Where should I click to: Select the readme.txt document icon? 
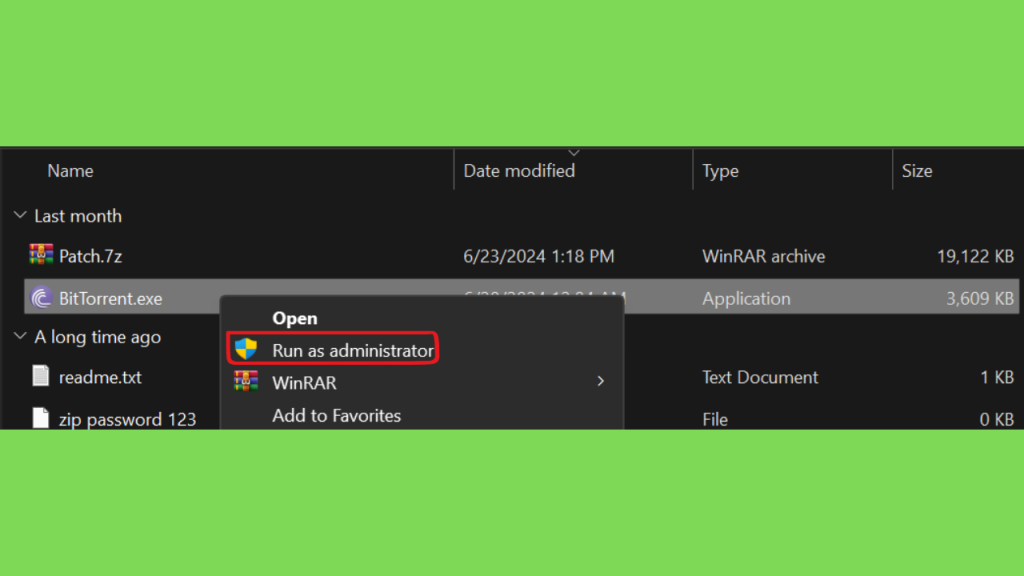click(x=41, y=377)
